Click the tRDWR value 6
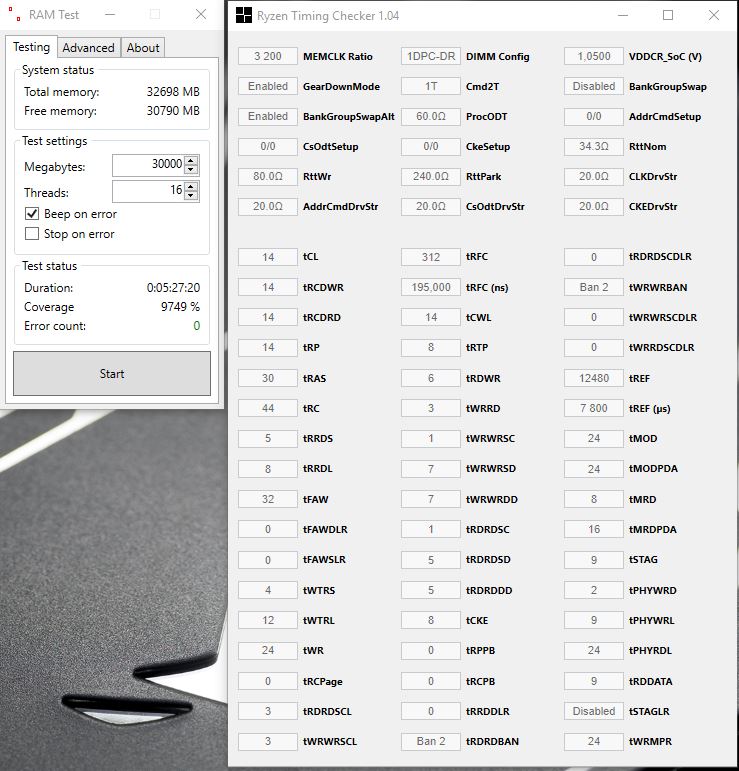This screenshot has height=771, width=739. coord(431,378)
